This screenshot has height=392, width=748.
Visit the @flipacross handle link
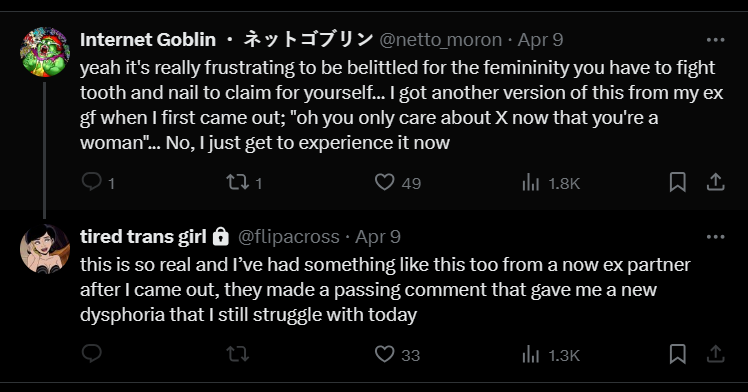click(289, 237)
